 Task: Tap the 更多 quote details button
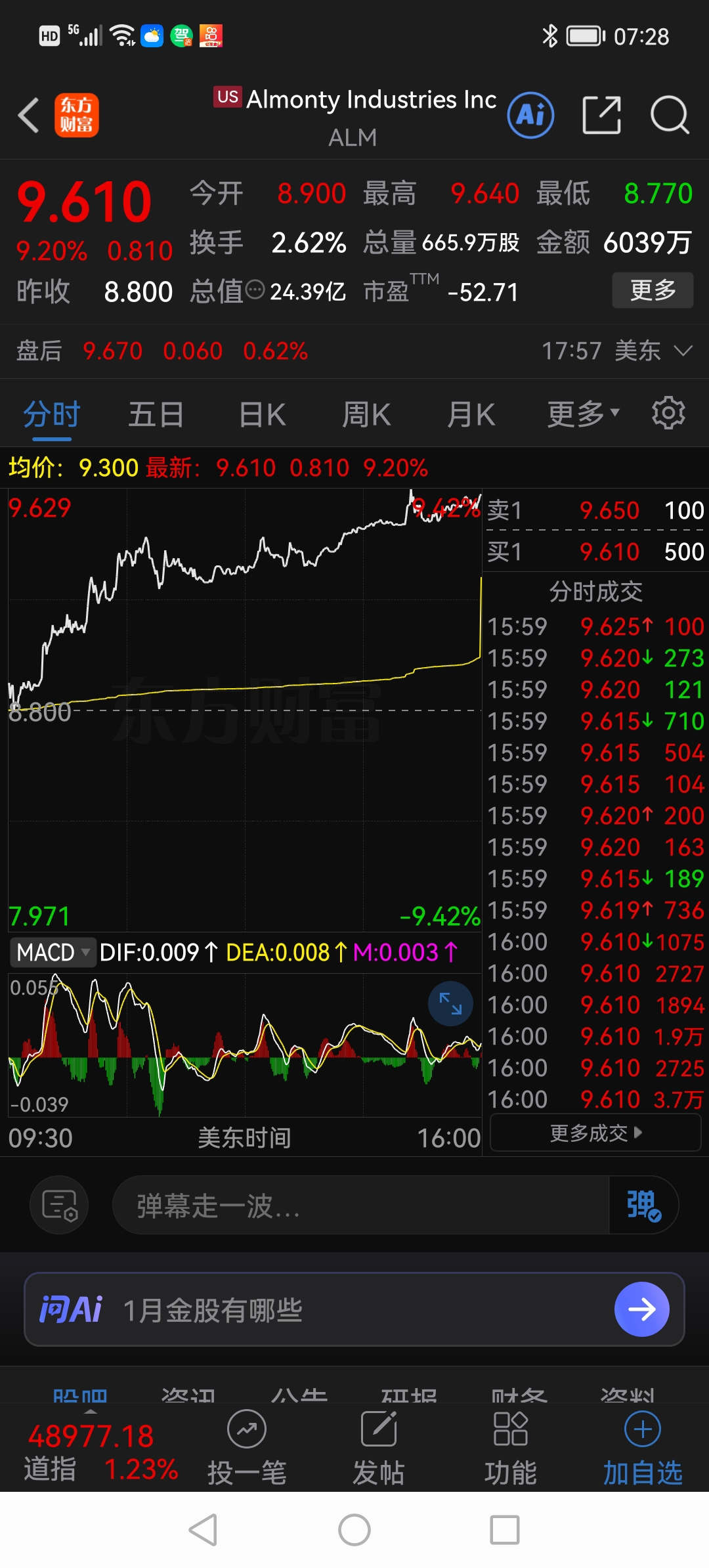tap(653, 290)
